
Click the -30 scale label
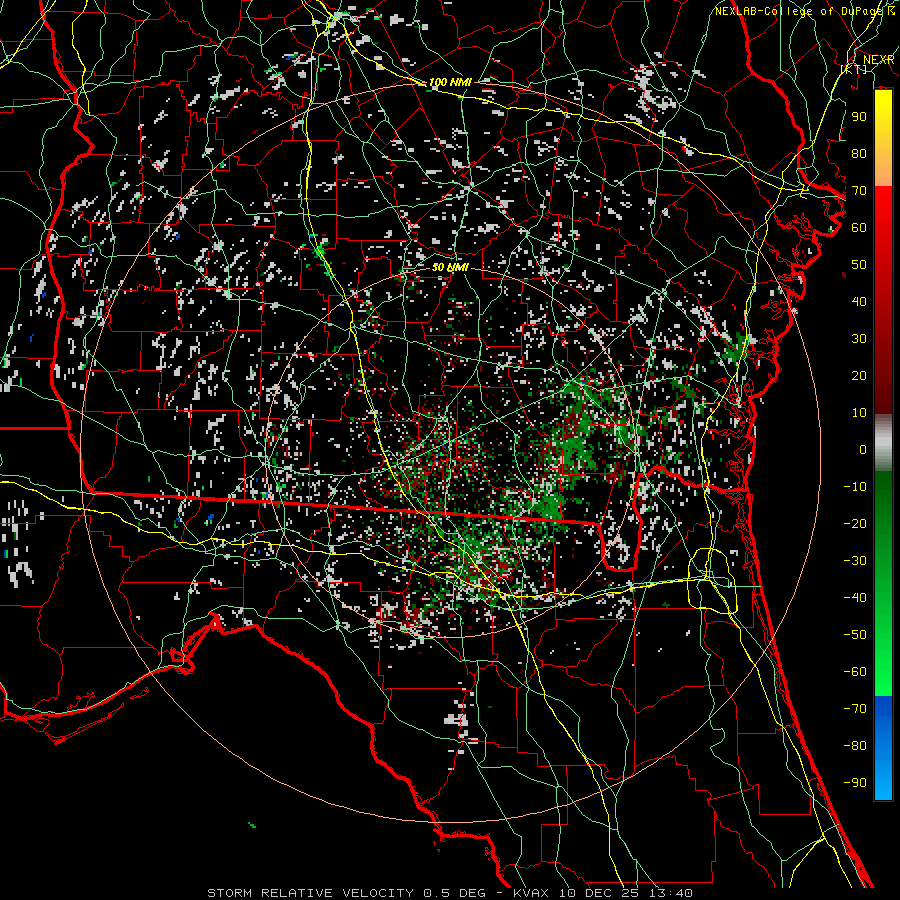click(x=855, y=560)
